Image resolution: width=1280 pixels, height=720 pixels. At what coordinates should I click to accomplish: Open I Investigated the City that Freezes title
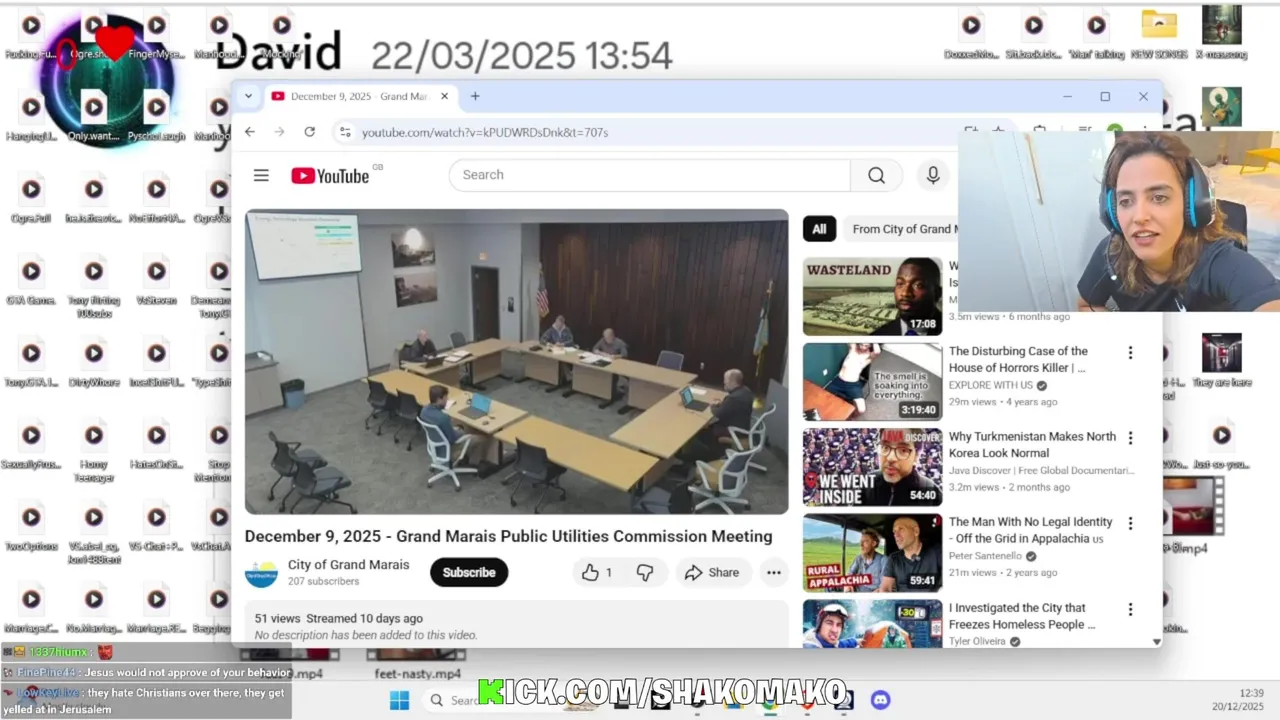pos(1022,616)
